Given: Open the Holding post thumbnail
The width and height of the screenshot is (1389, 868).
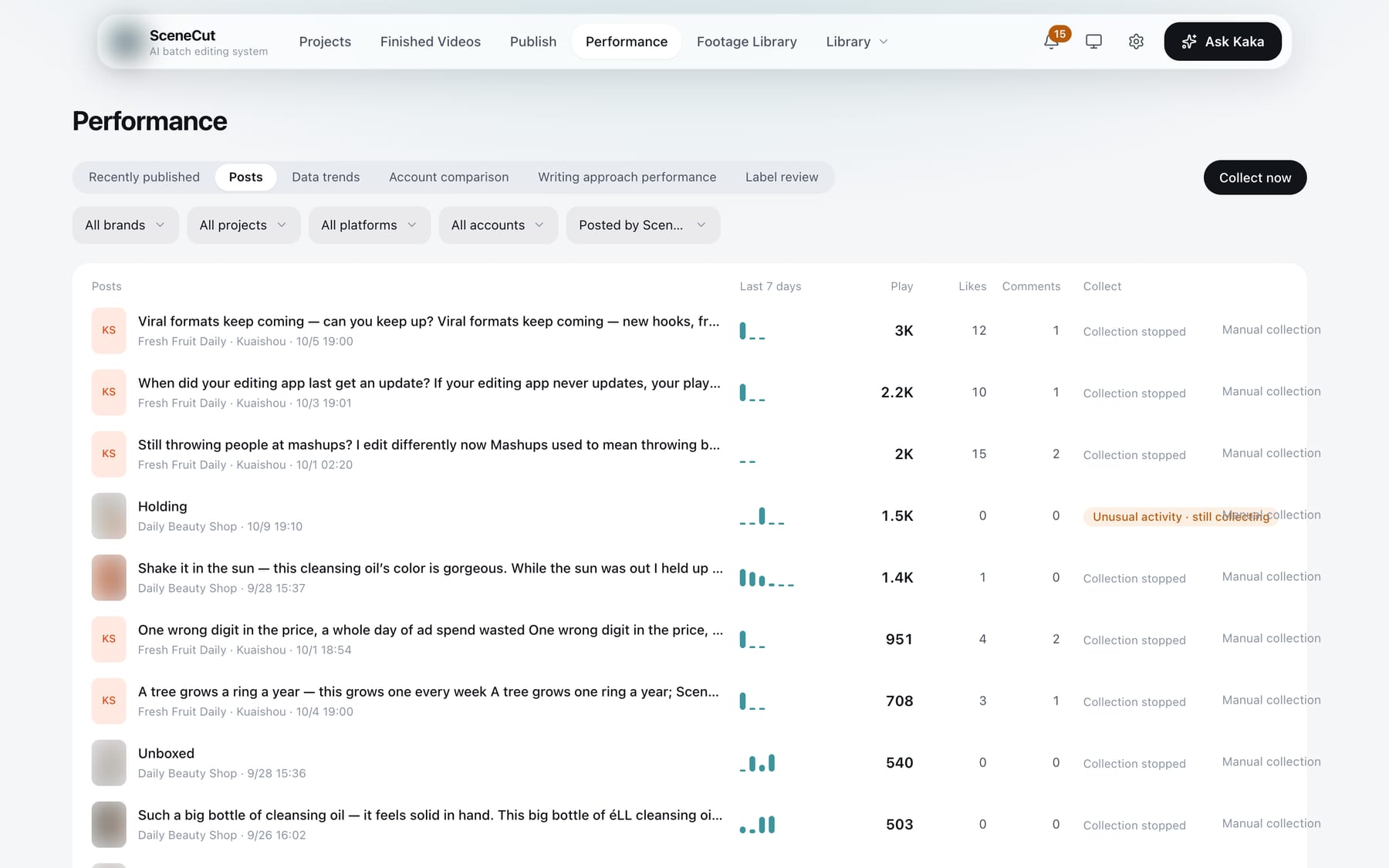Looking at the screenshot, I should (109, 515).
